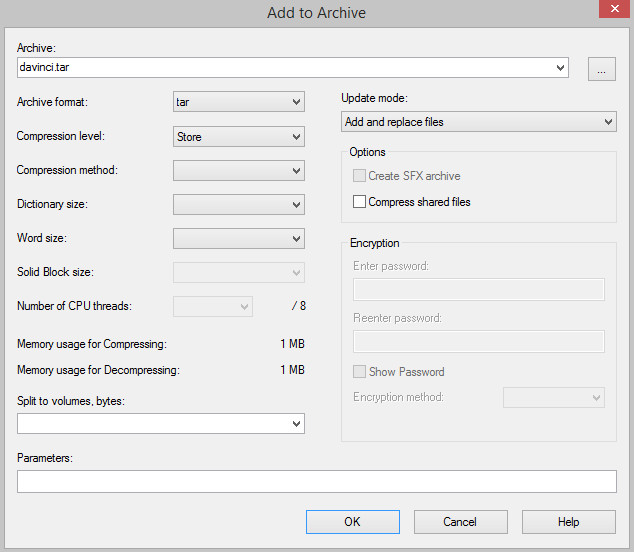This screenshot has width=634, height=552.
Task: Click the Enter password field
Action: tap(479, 290)
